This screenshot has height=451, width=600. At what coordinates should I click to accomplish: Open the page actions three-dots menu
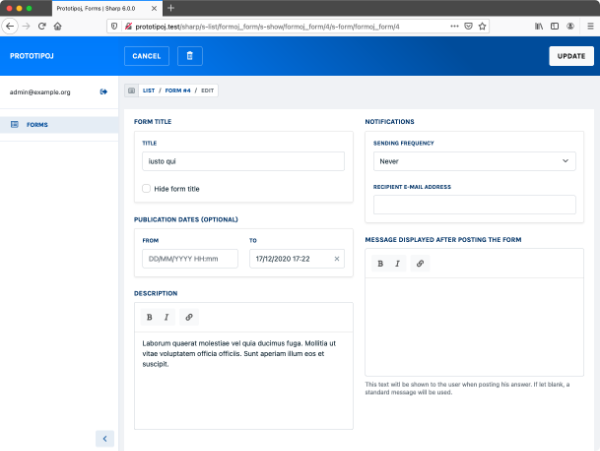[454, 26]
